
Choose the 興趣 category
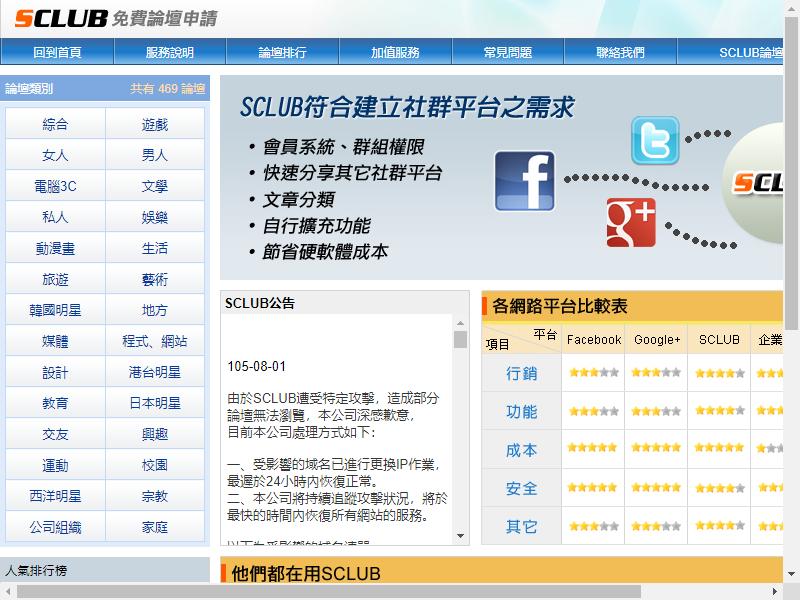155,434
